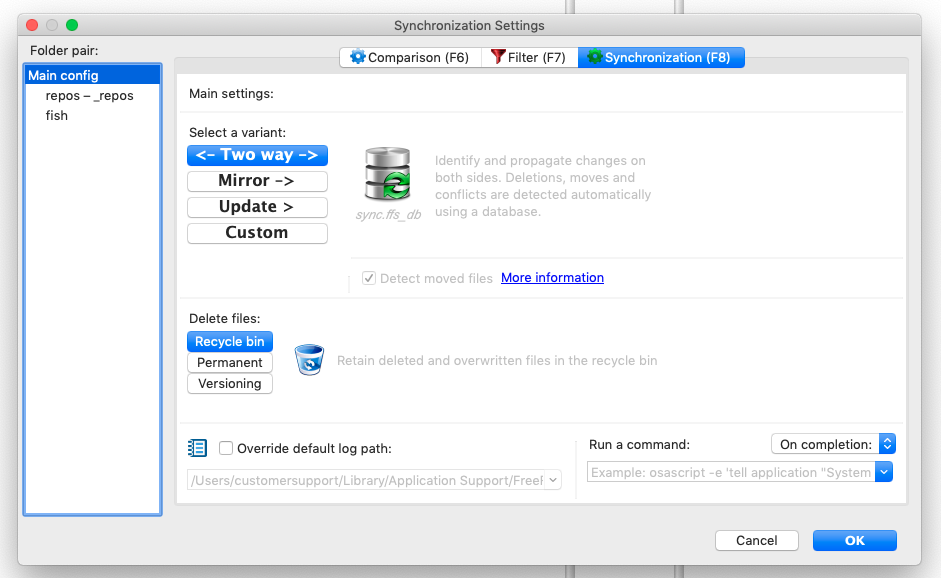Expand the log path history dropdown
The image size is (941, 578).
click(x=553, y=480)
